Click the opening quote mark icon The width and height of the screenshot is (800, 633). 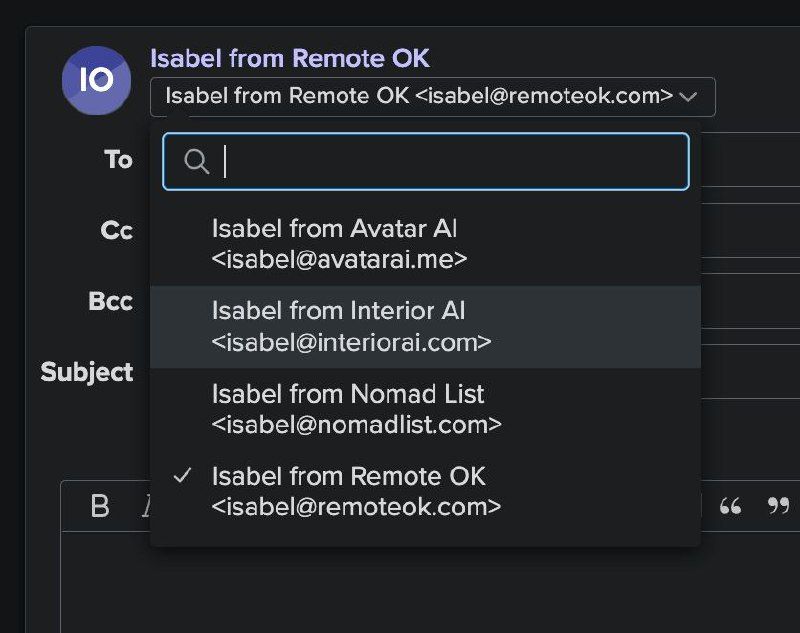[730, 507]
